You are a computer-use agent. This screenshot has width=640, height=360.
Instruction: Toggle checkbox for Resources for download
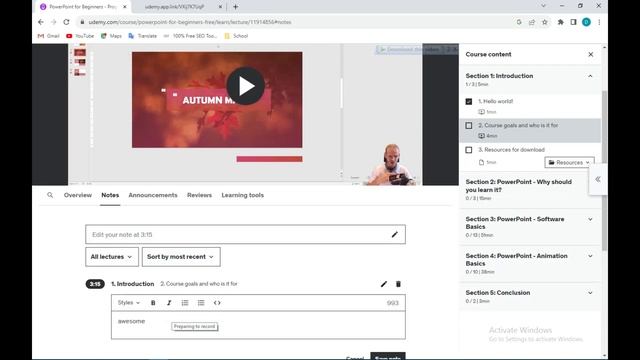[469, 150]
